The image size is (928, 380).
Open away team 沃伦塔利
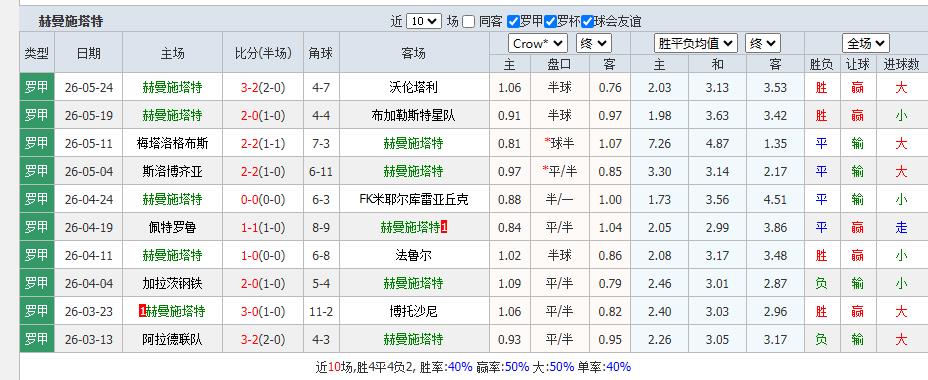pos(414,88)
